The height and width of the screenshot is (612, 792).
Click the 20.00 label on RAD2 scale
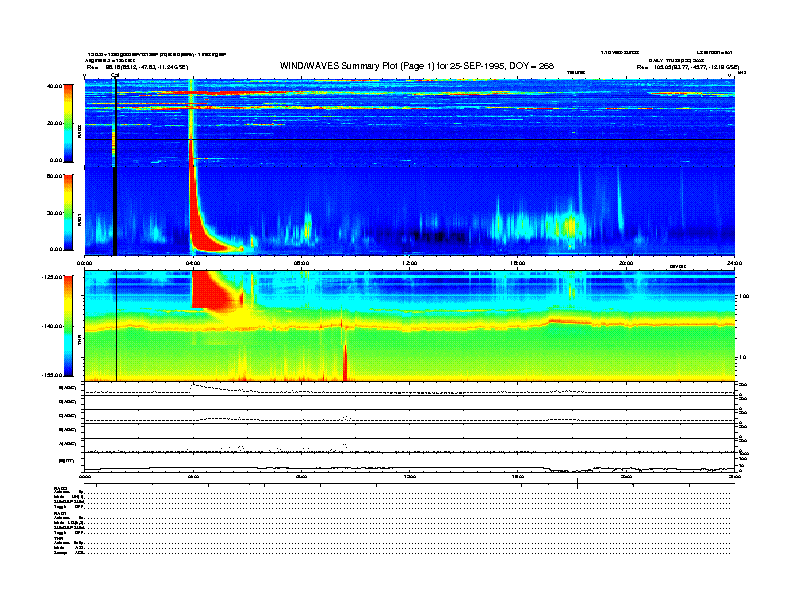[54, 123]
